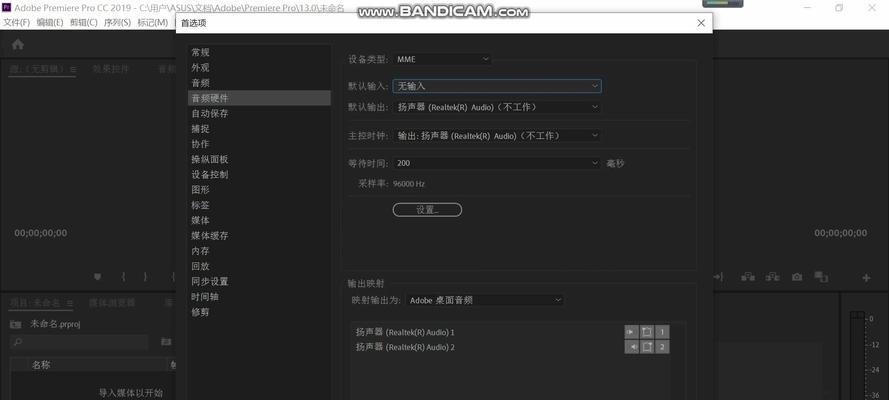Select 自动保存 in preferences list
Image resolution: width=889 pixels, height=400 pixels.
pyautogui.click(x=259, y=113)
